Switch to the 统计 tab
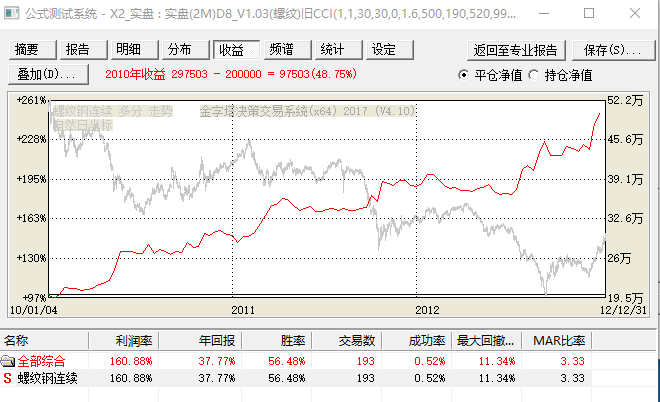The height and width of the screenshot is (402, 660). click(x=338, y=50)
